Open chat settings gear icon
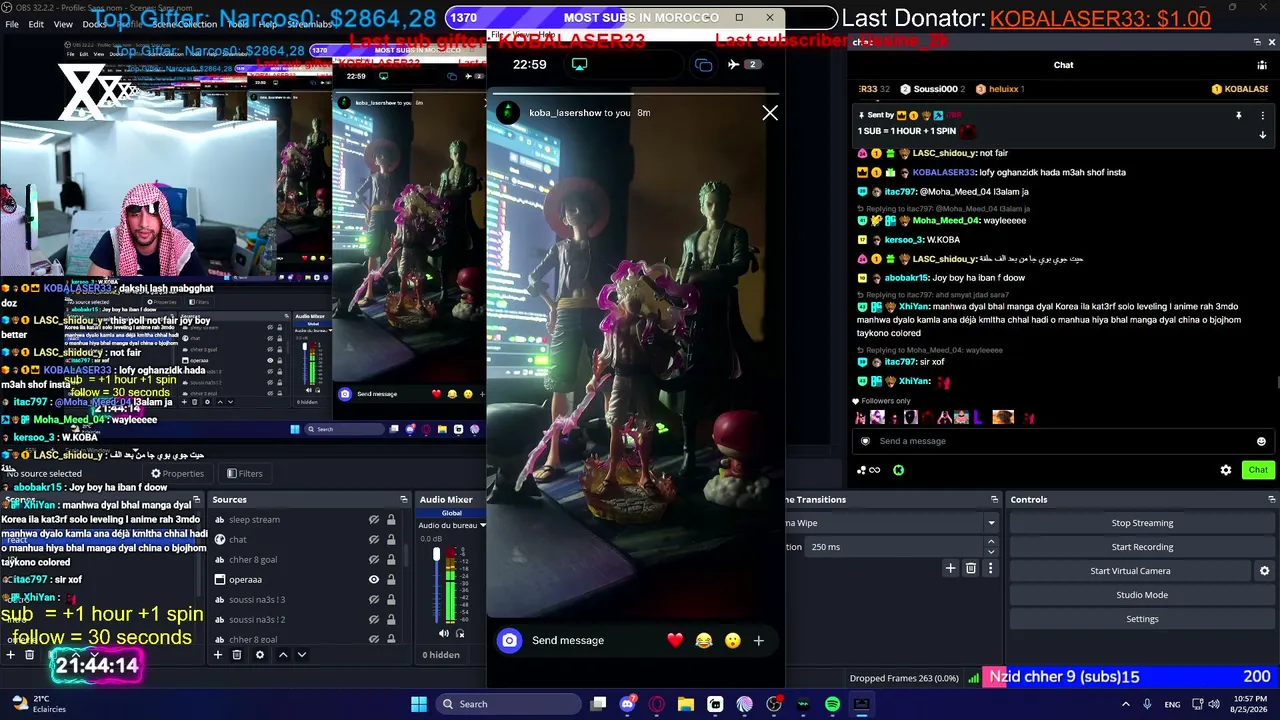 point(1226,470)
